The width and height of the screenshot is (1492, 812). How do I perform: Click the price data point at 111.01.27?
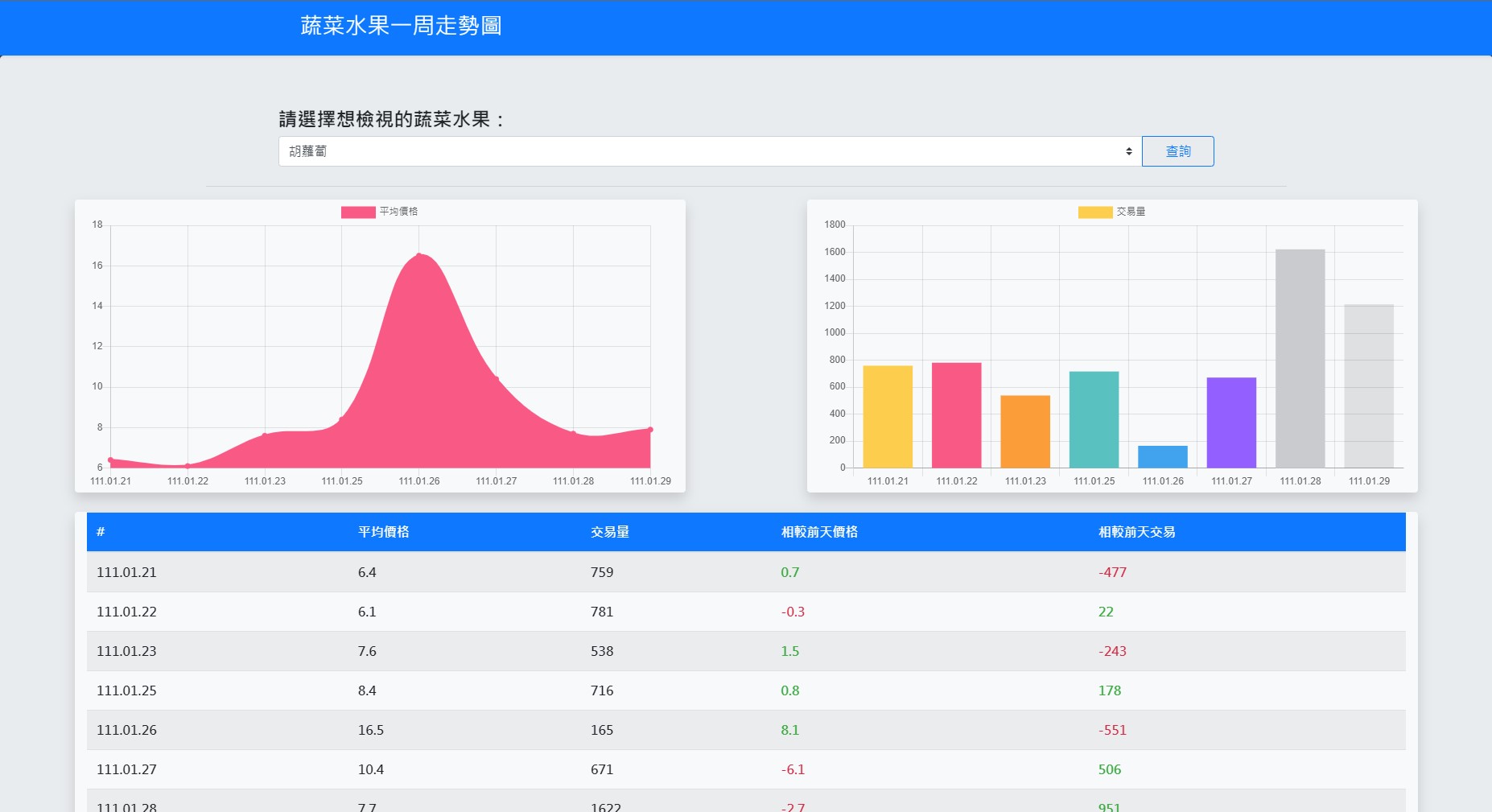[x=496, y=378]
